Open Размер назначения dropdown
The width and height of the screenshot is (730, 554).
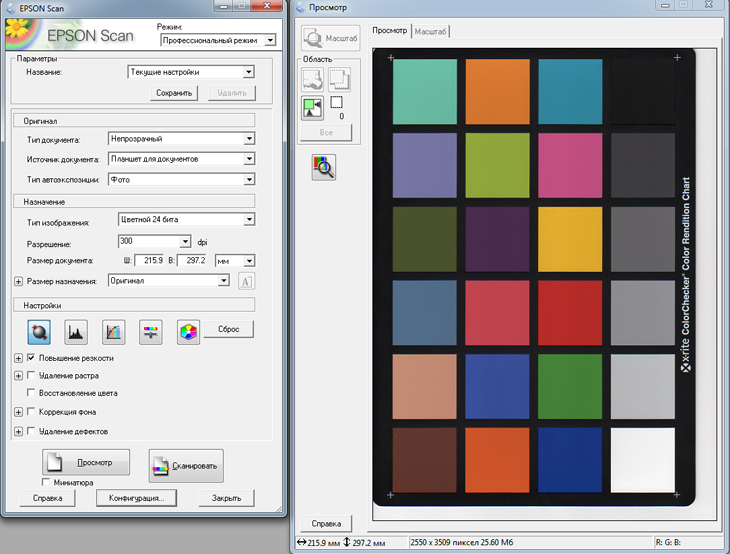[169, 281]
